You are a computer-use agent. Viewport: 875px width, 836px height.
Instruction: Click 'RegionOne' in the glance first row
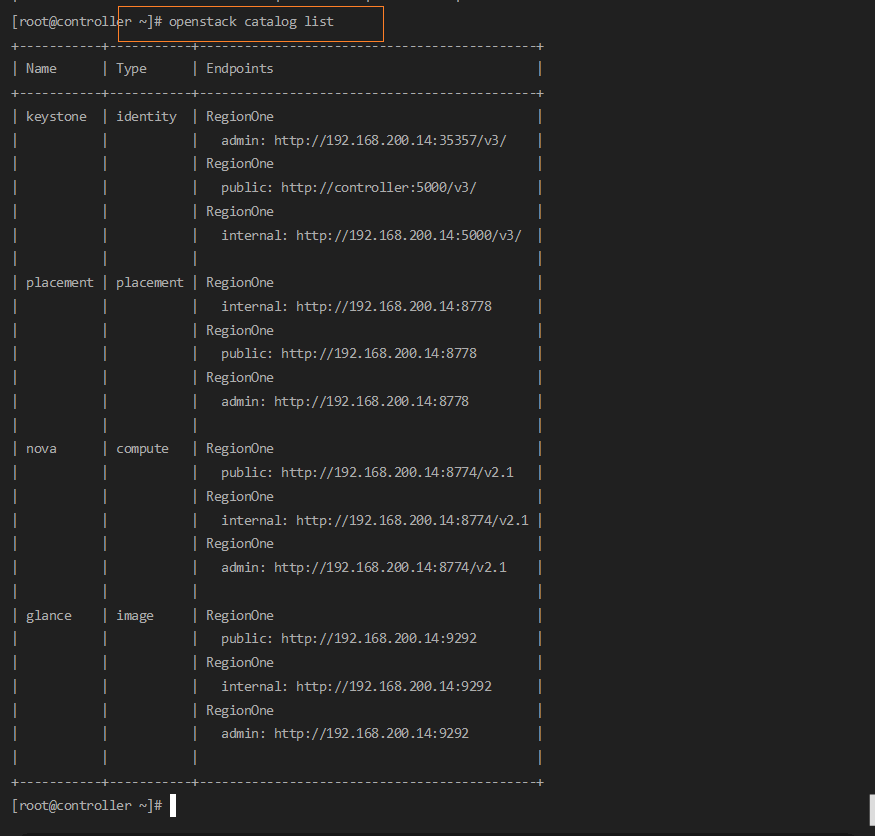point(240,616)
